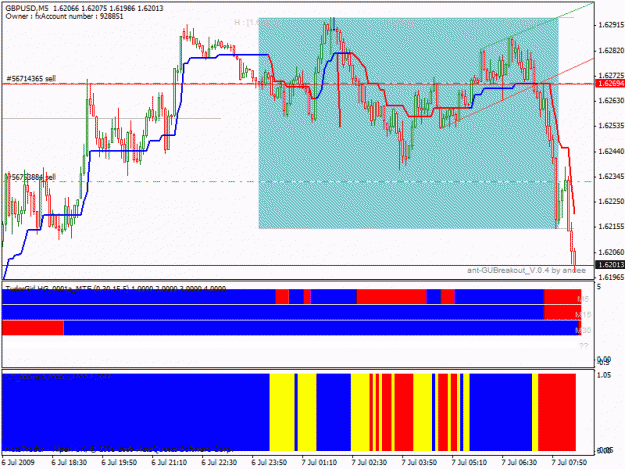Image resolution: width=625 pixels, height=469 pixels.
Task: Click the 1.62535 price axis label
Action: 611,126
